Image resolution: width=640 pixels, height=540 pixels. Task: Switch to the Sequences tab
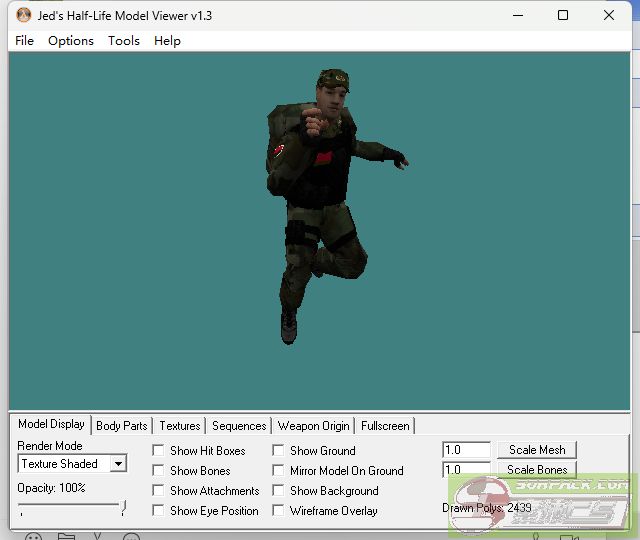tap(239, 426)
